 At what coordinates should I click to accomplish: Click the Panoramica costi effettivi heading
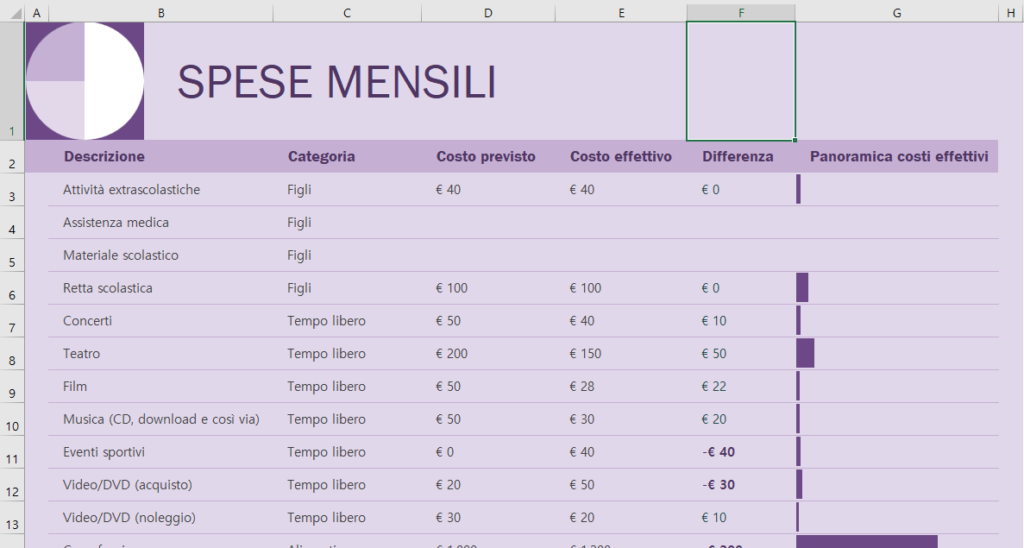point(899,157)
